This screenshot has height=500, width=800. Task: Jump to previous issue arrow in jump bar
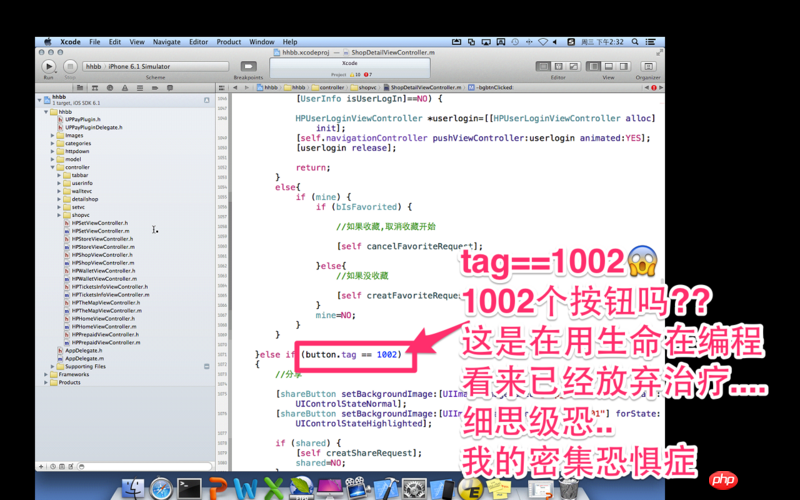click(x=646, y=88)
